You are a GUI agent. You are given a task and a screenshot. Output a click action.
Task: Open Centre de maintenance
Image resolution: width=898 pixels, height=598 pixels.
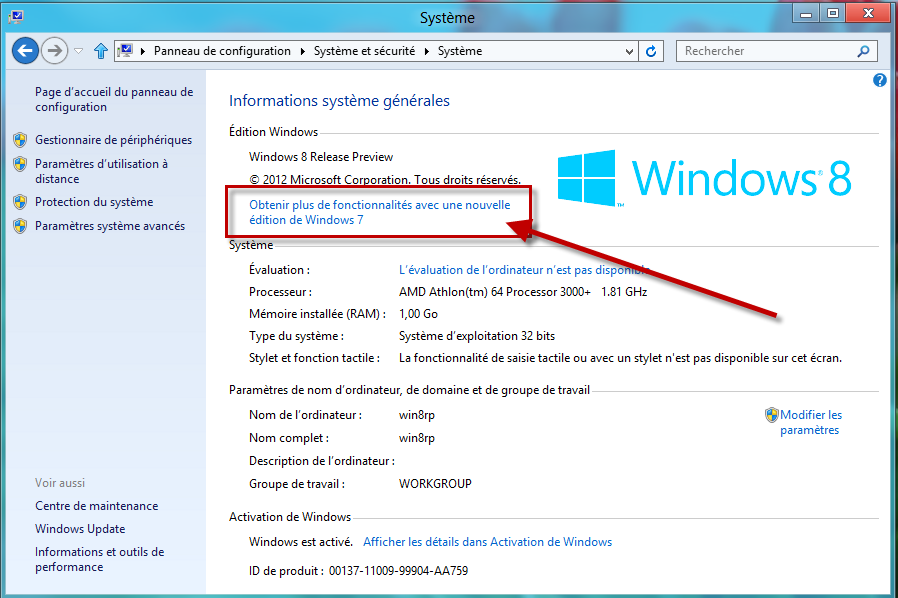[x=96, y=506]
